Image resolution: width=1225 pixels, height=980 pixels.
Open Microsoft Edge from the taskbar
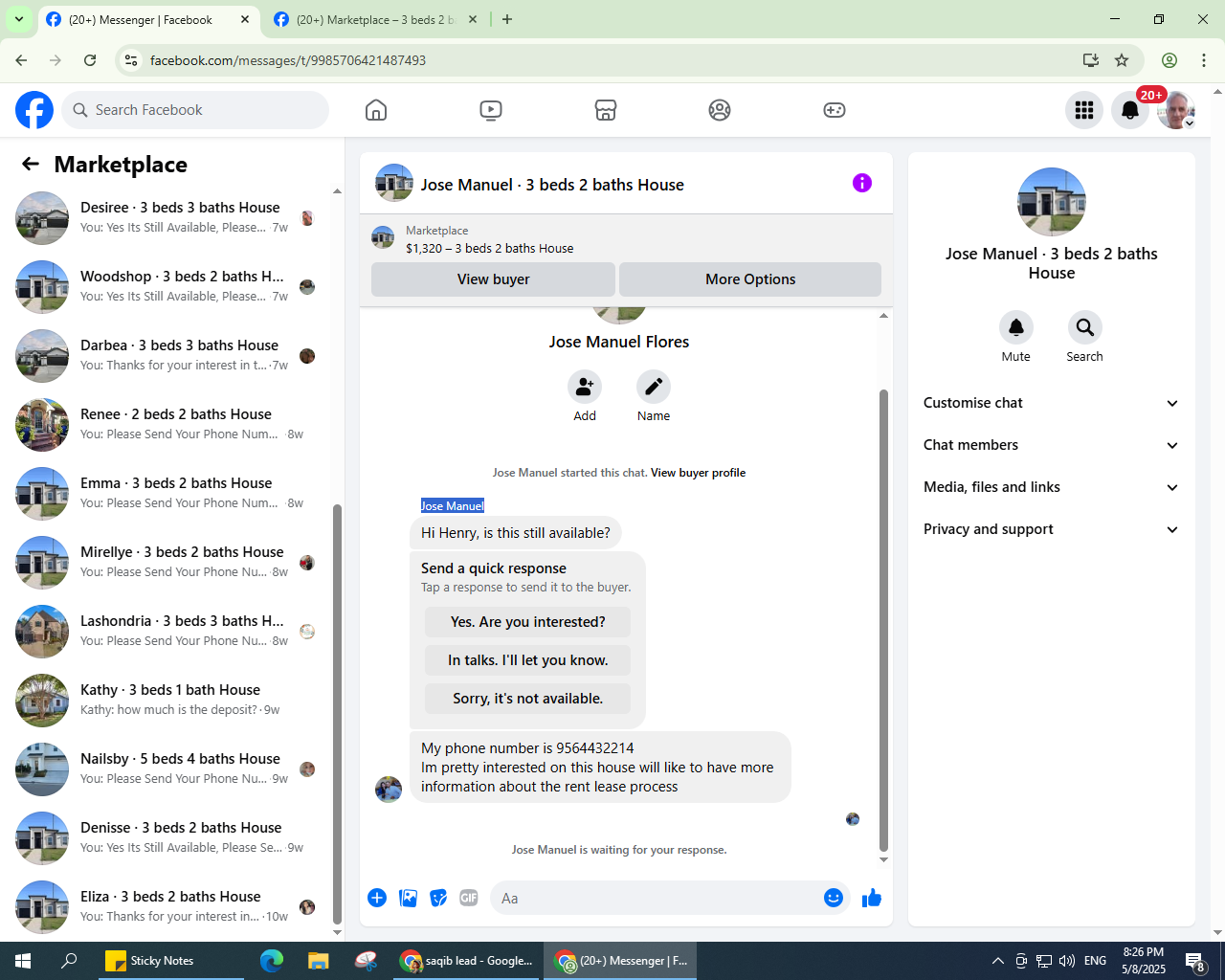[x=272, y=961]
